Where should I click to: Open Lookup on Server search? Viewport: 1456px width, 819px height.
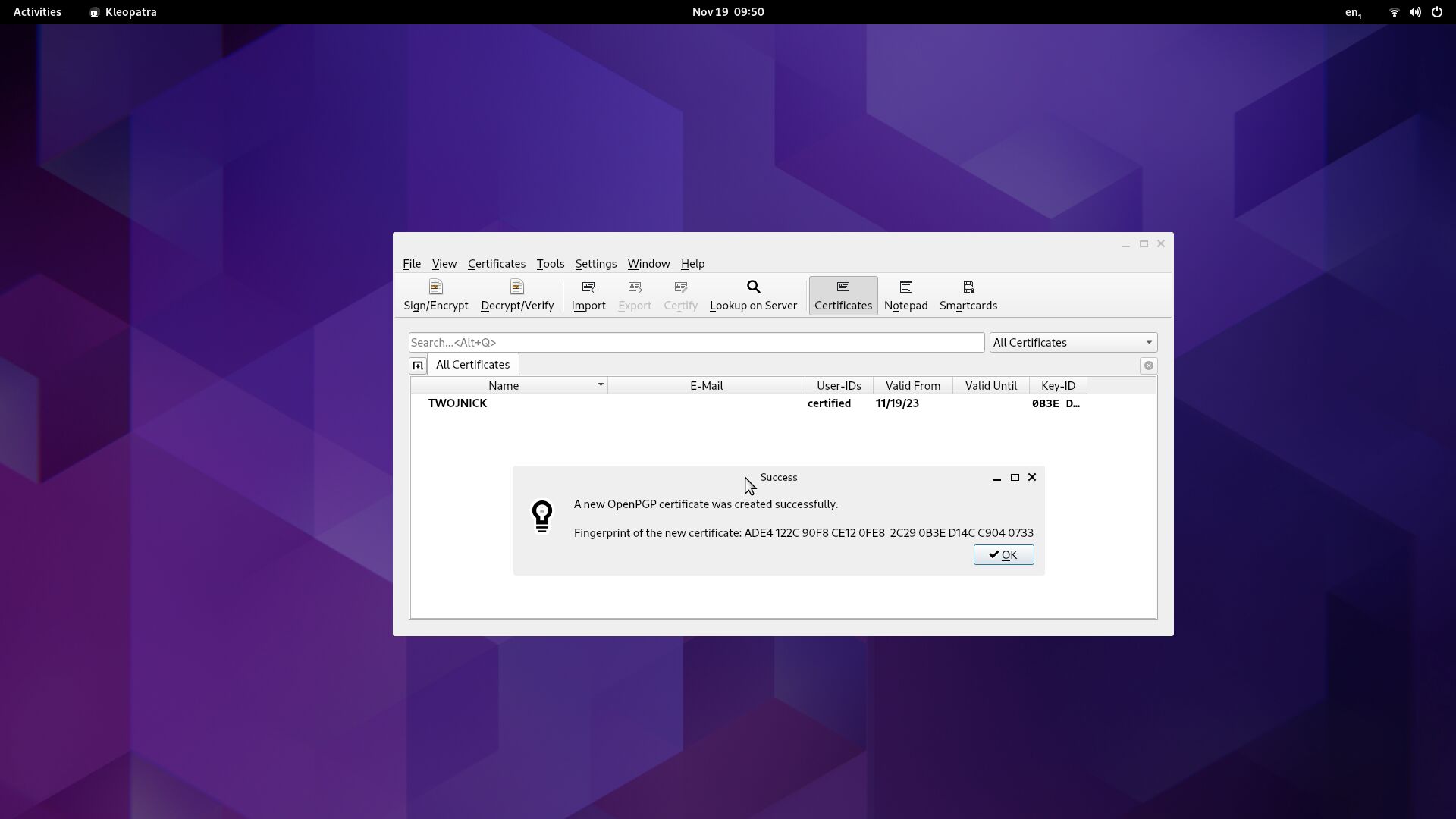coord(752,295)
